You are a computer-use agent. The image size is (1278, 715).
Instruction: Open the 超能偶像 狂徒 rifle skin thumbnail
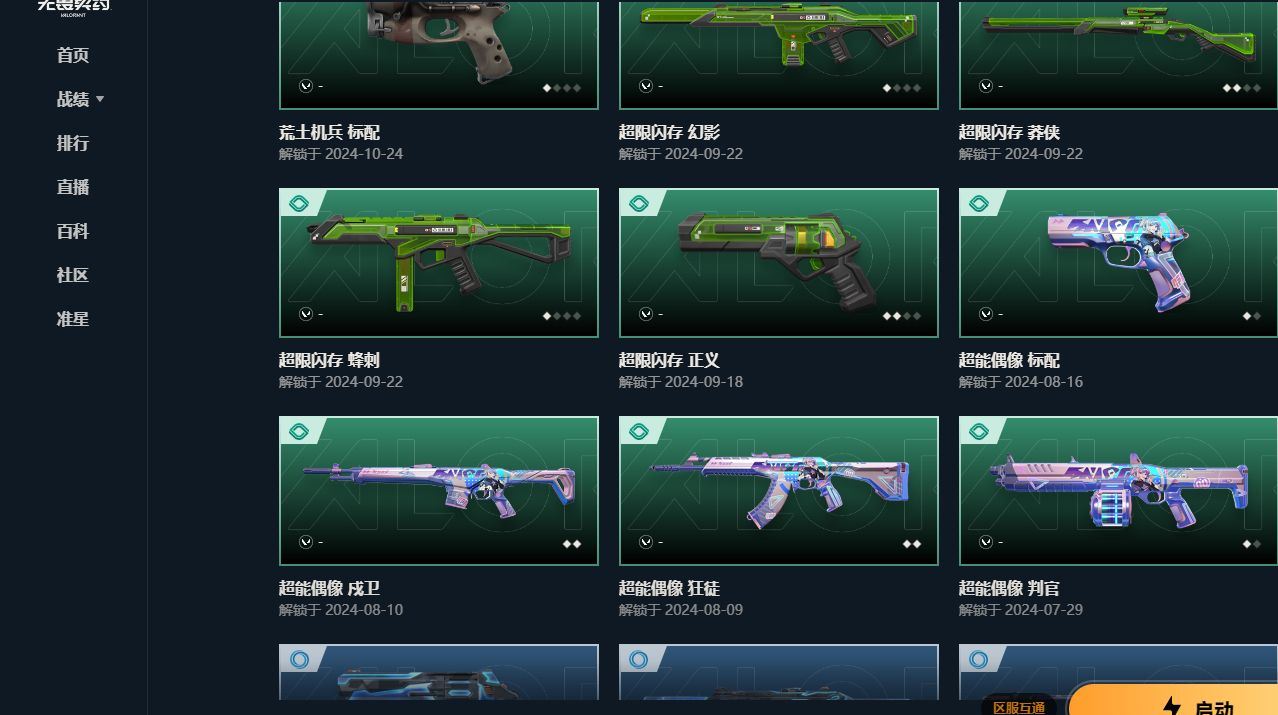pos(779,491)
